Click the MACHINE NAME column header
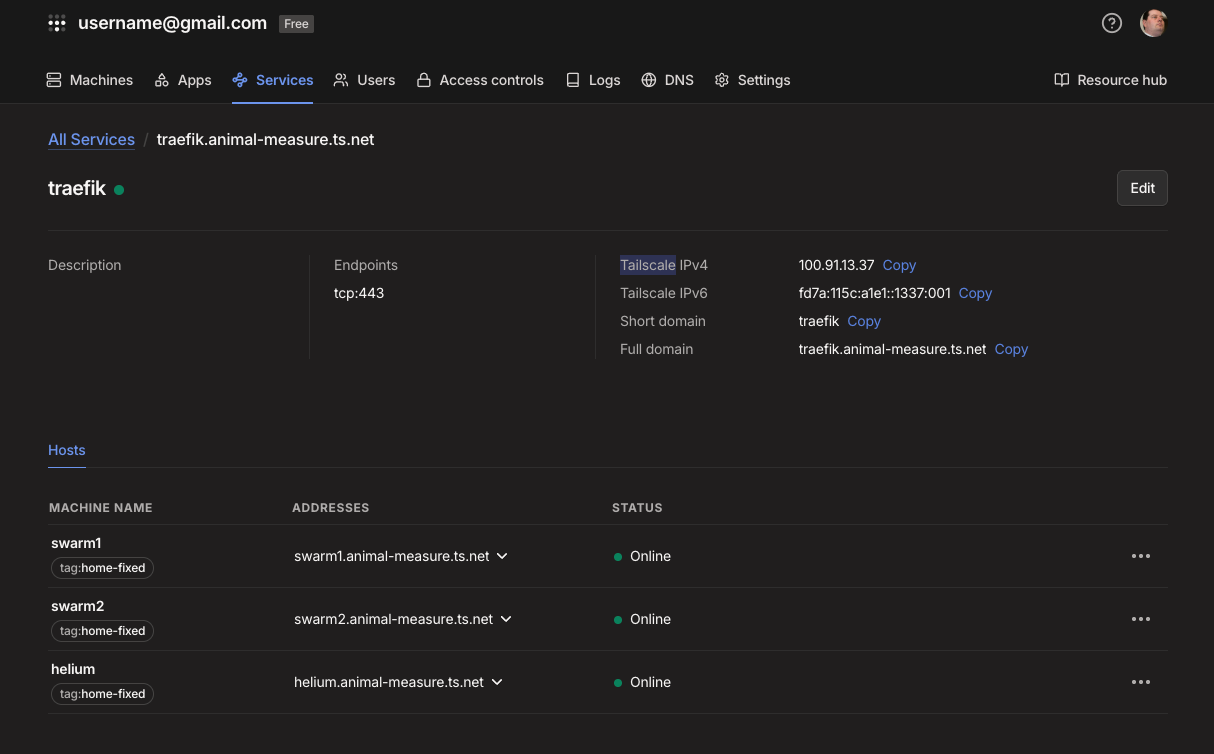1214x754 pixels. click(x=101, y=508)
